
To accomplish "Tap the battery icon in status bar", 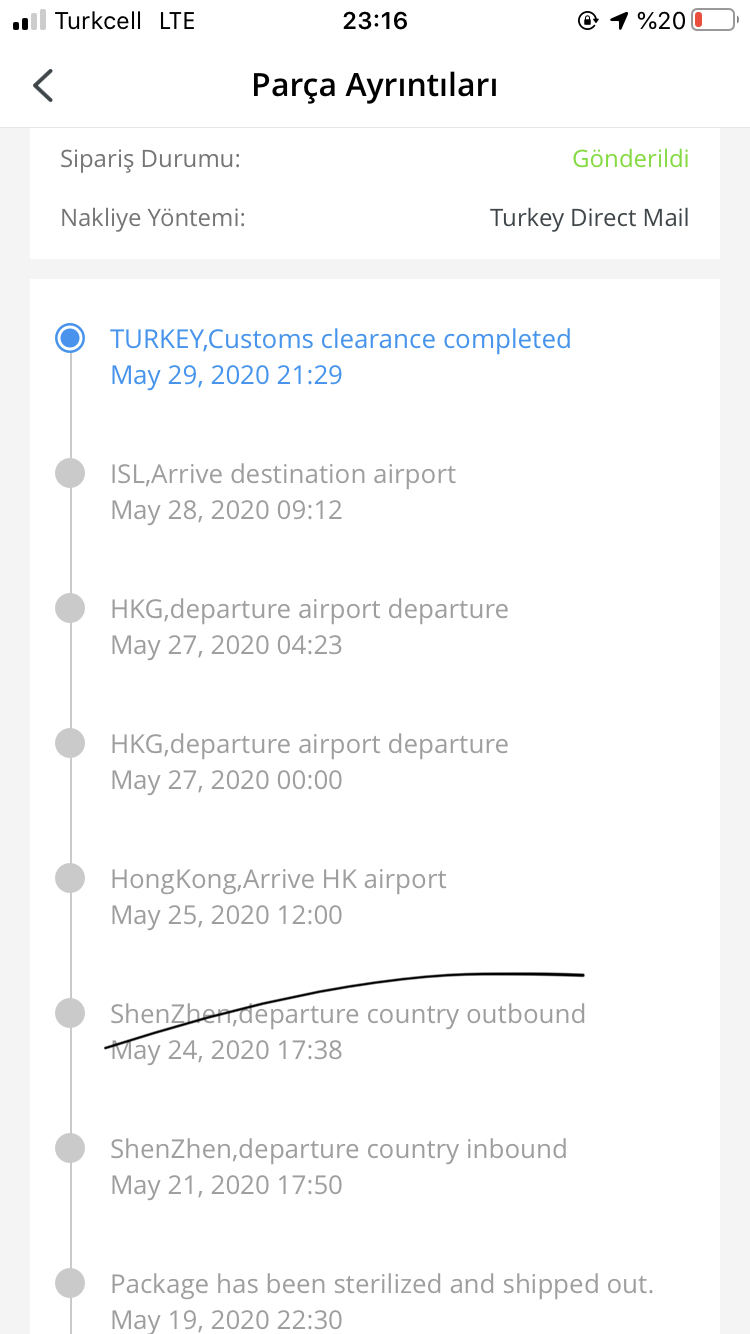I will [x=712, y=20].
